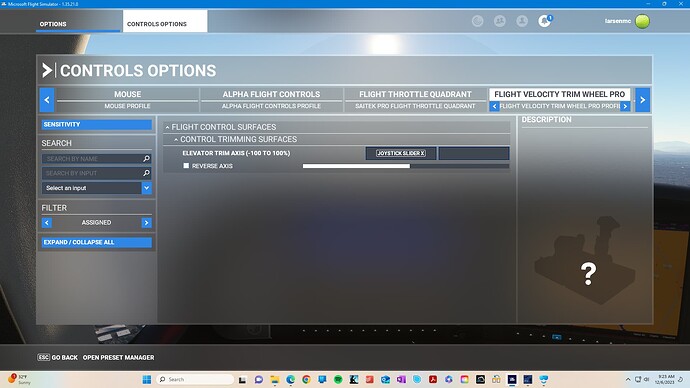Enable the Reverse Axis checkbox
690x388 pixels.
186,166
